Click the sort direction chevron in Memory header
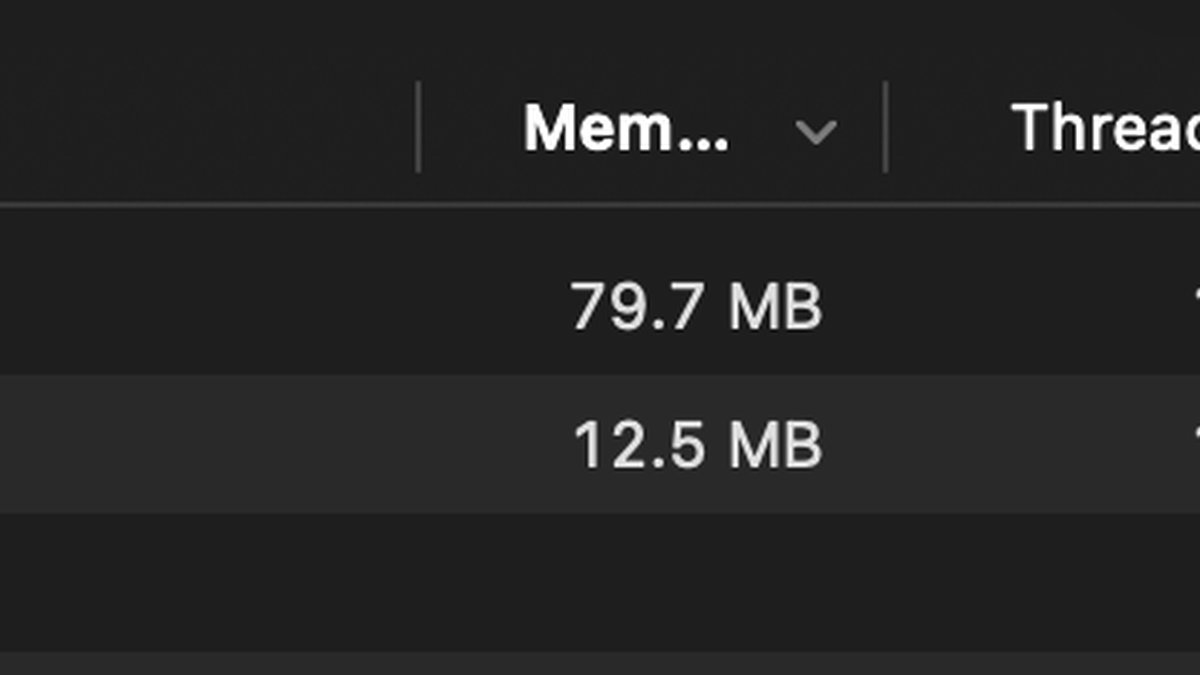This screenshot has width=1200, height=675. (815, 131)
